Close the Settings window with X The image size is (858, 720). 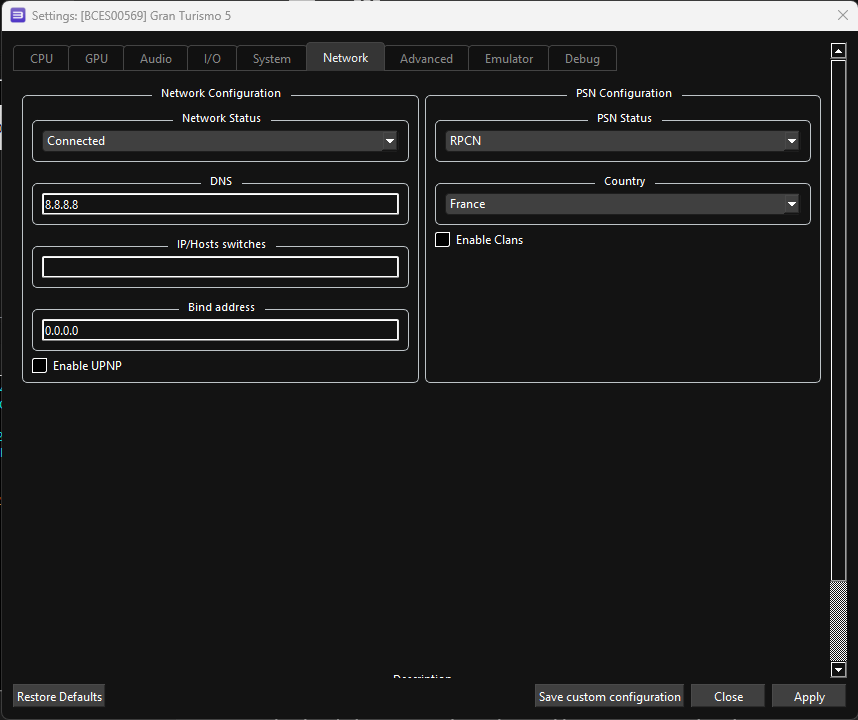point(842,15)
